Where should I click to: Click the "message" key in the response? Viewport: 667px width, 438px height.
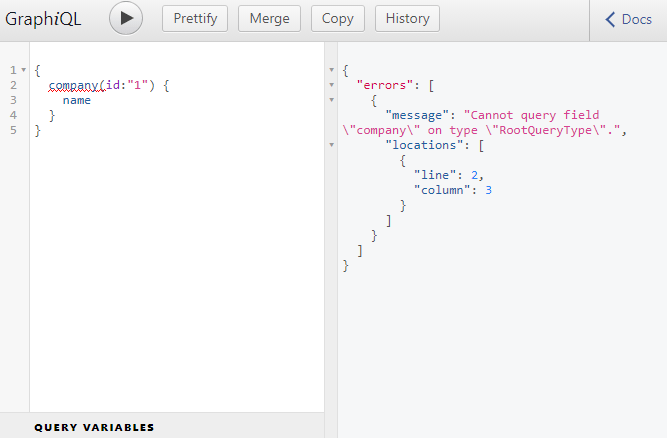coord(420,116)
